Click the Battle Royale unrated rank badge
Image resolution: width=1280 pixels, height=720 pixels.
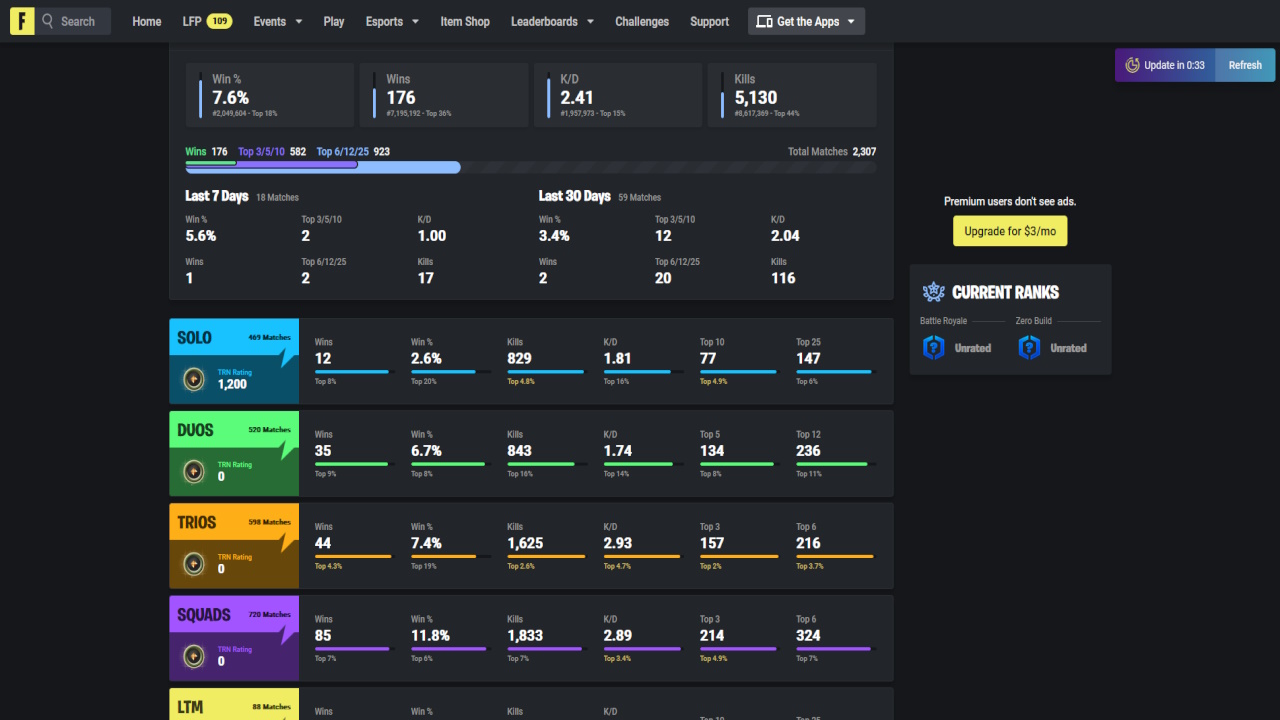[933, 347]
